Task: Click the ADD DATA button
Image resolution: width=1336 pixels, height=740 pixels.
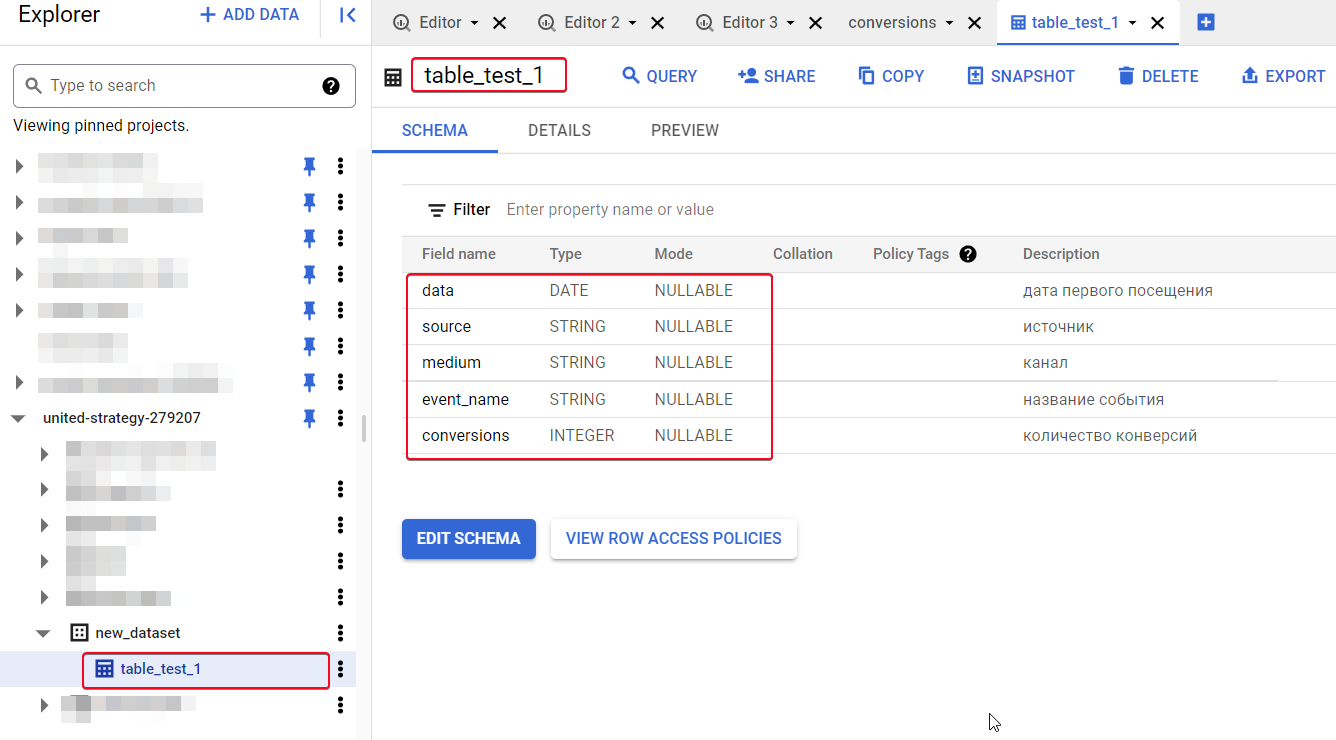Action: click(250, 15)
